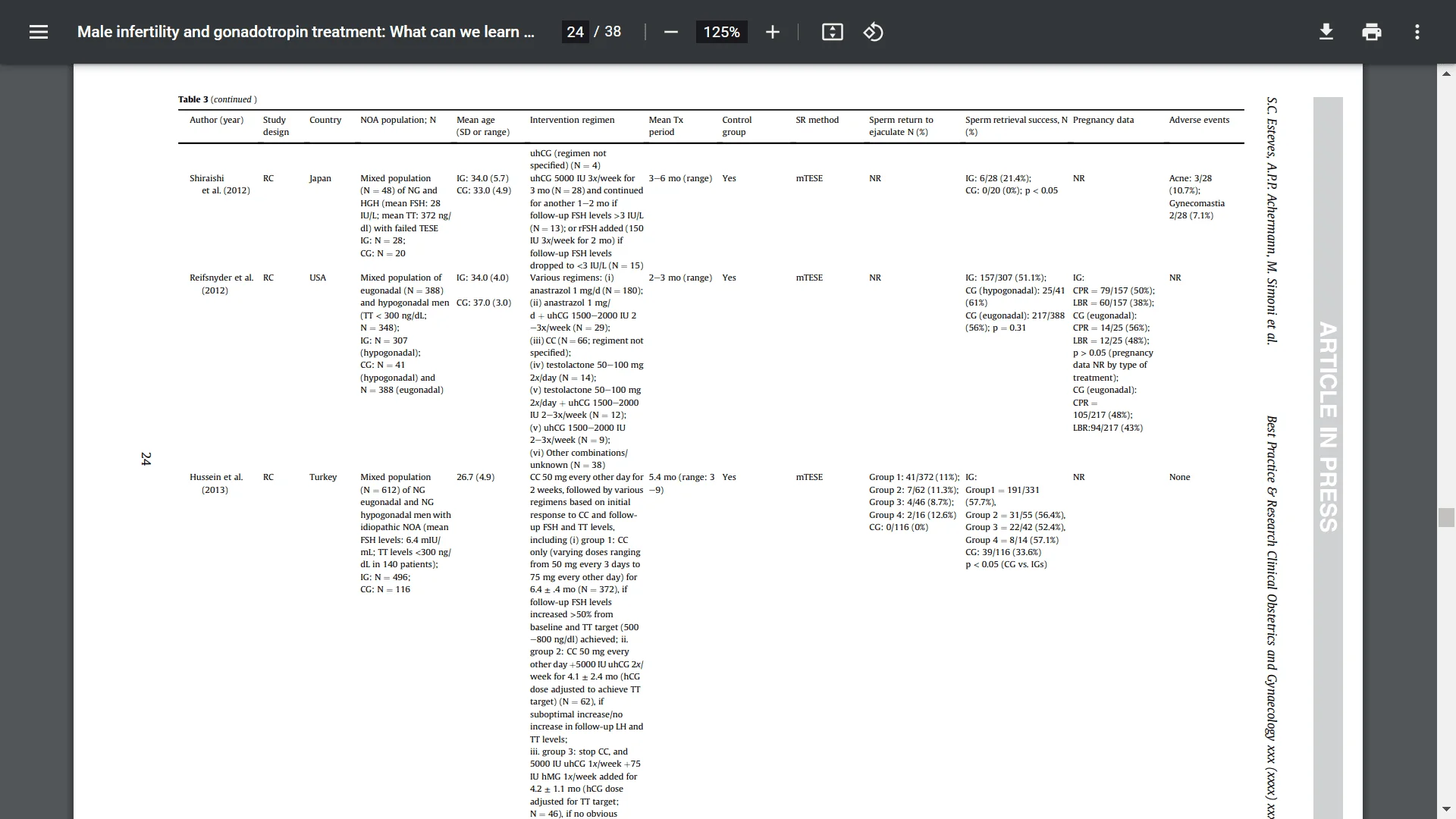Click the '26.7 (4.9)' mean age cell

coord(475,477)
